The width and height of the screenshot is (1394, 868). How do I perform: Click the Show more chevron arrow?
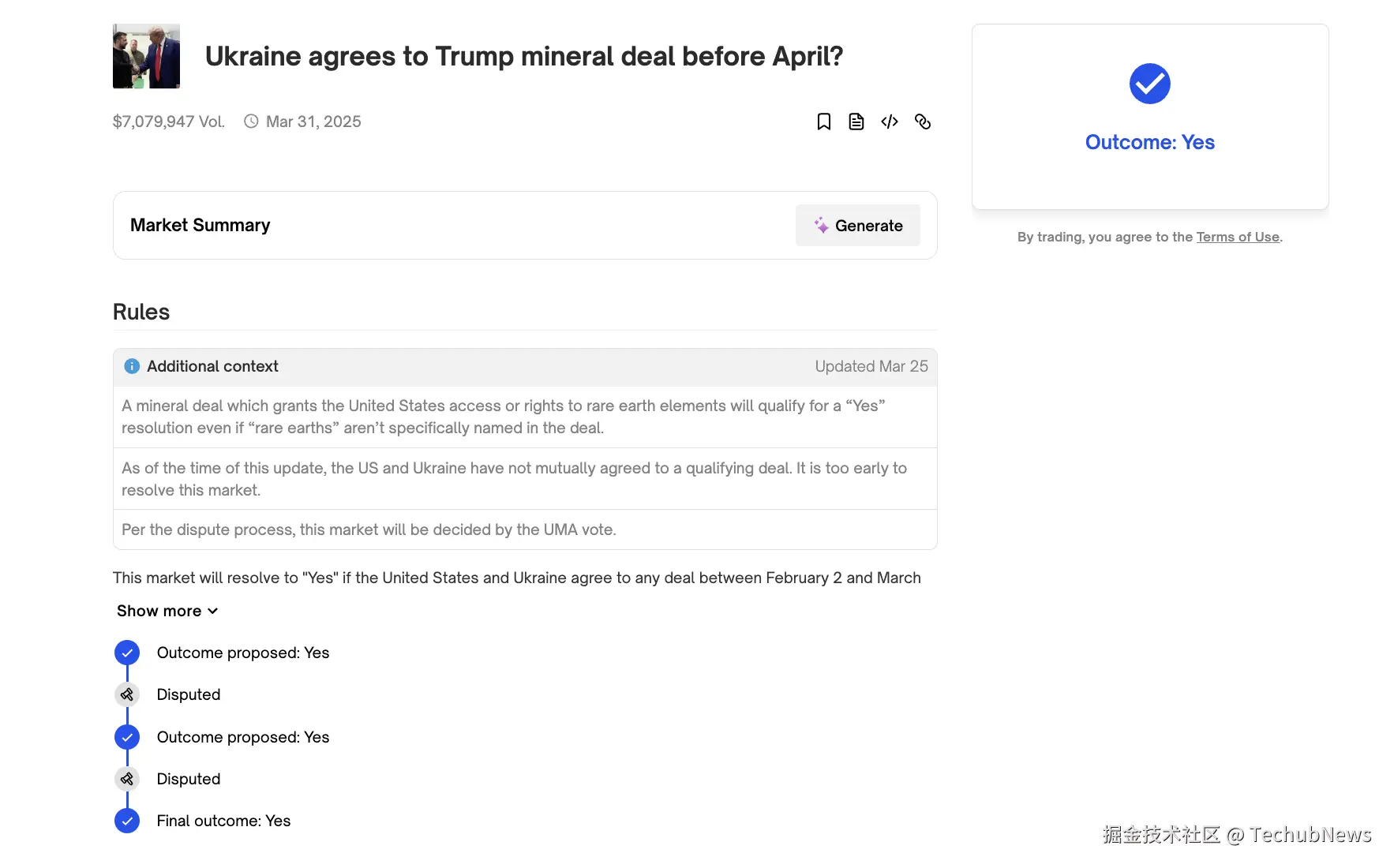tap(212, 611)
